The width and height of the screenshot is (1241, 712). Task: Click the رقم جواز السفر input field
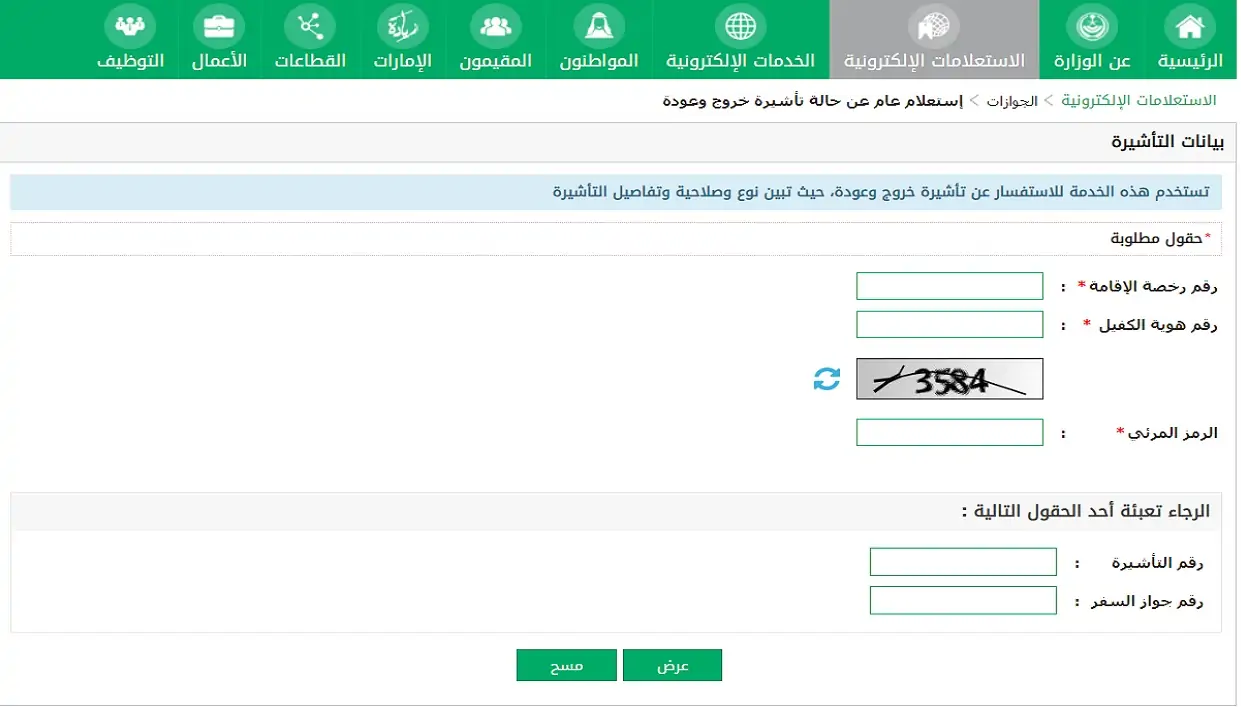pos(962,599)
